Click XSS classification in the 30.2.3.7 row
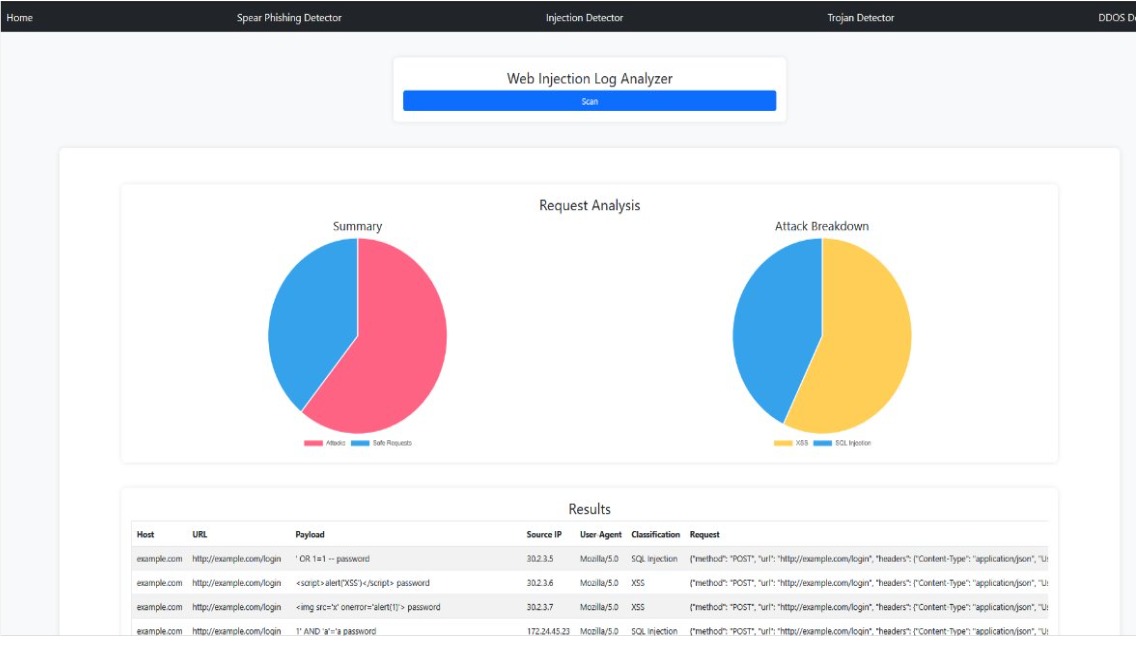This screenshot has width=1136, height=650. tap(638, 607)
